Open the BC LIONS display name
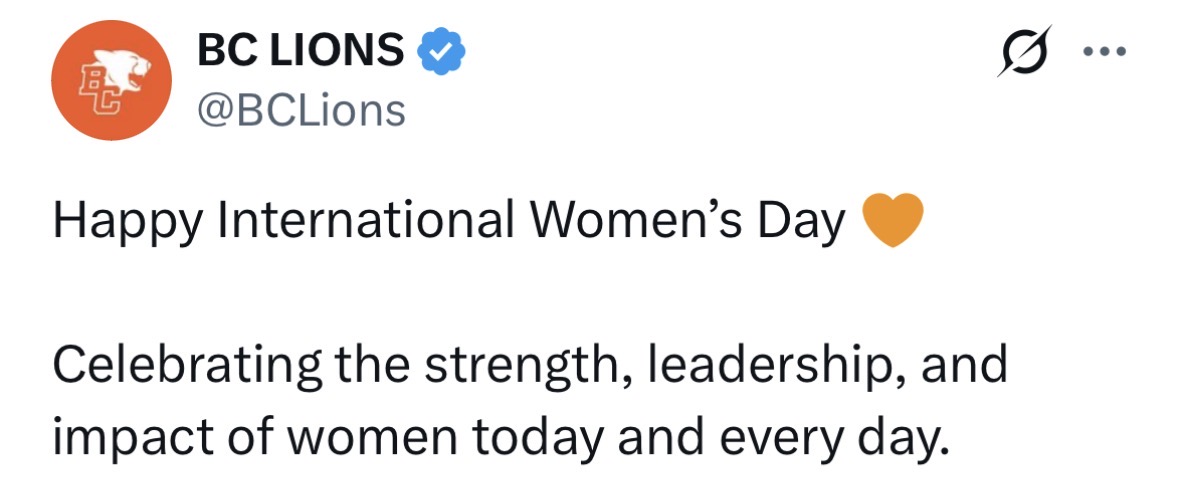The image size is (1179, 483). [x=300, y=50]
